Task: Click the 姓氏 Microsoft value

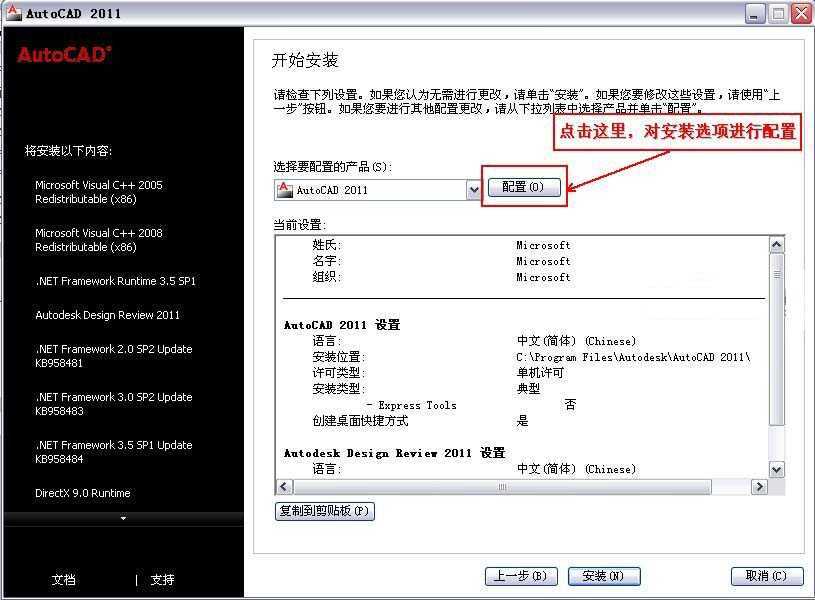Action: (x=543, y=245)
